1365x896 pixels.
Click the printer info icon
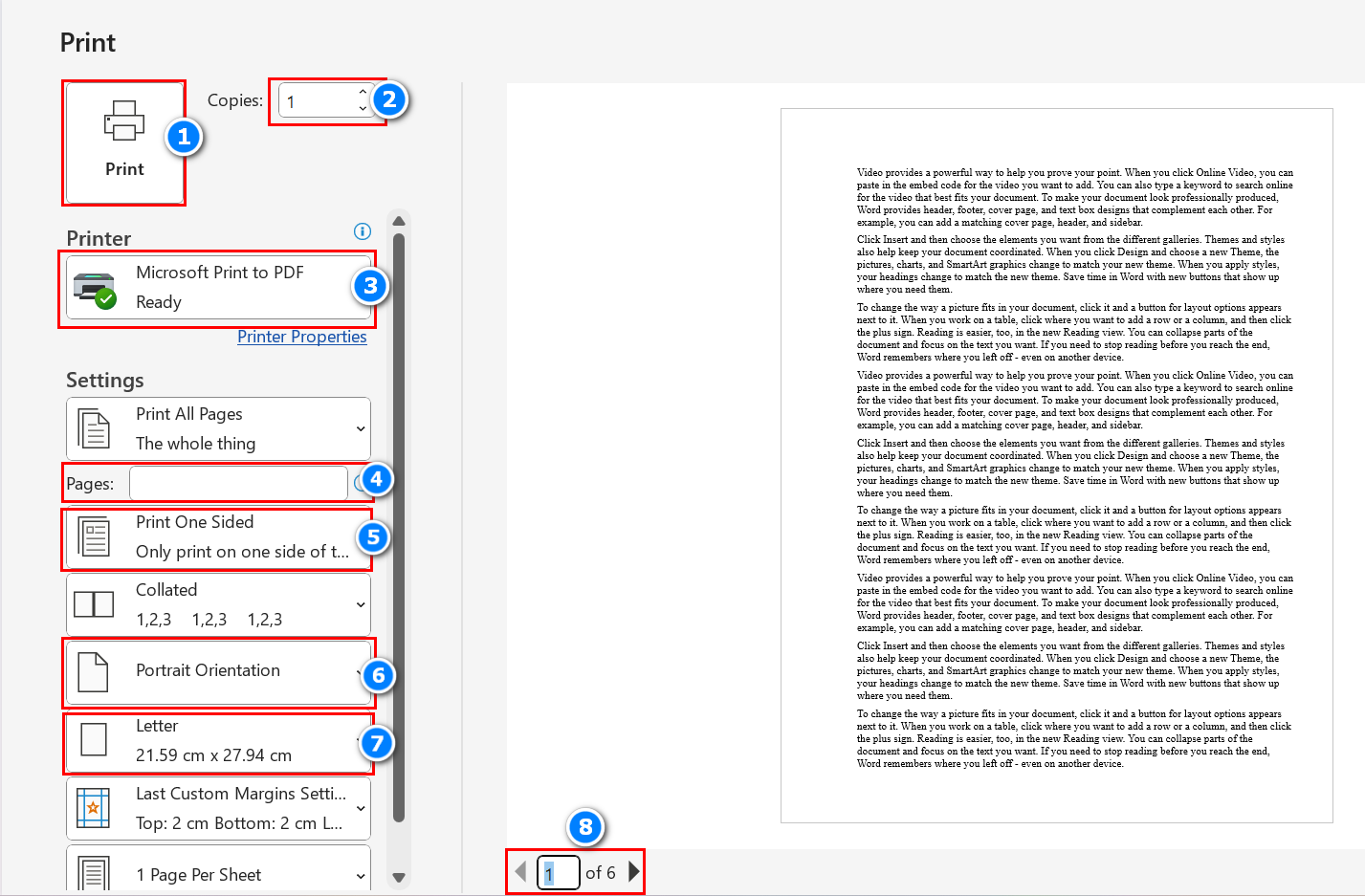tap(362, 231)
